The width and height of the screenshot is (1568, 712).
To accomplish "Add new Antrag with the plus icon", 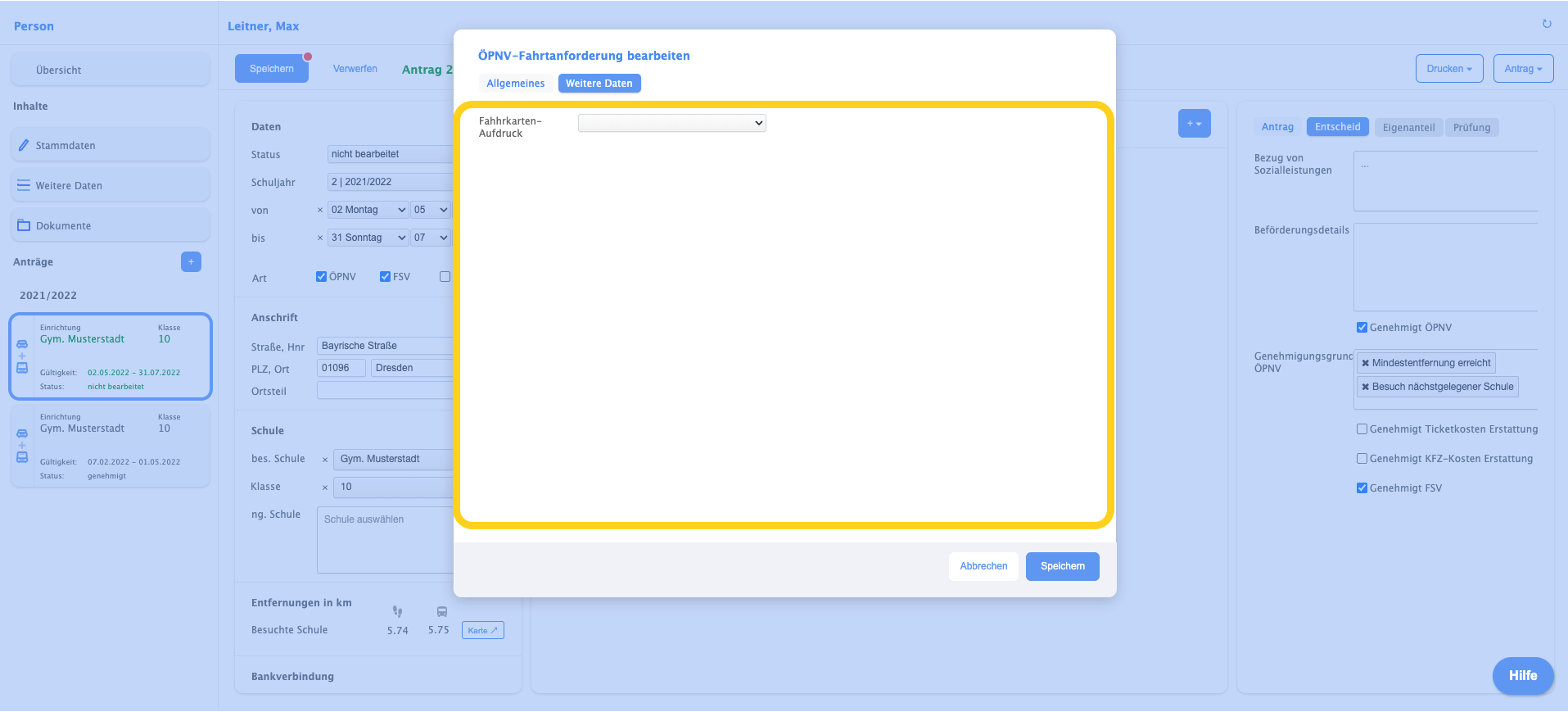I will coord(191,261).
